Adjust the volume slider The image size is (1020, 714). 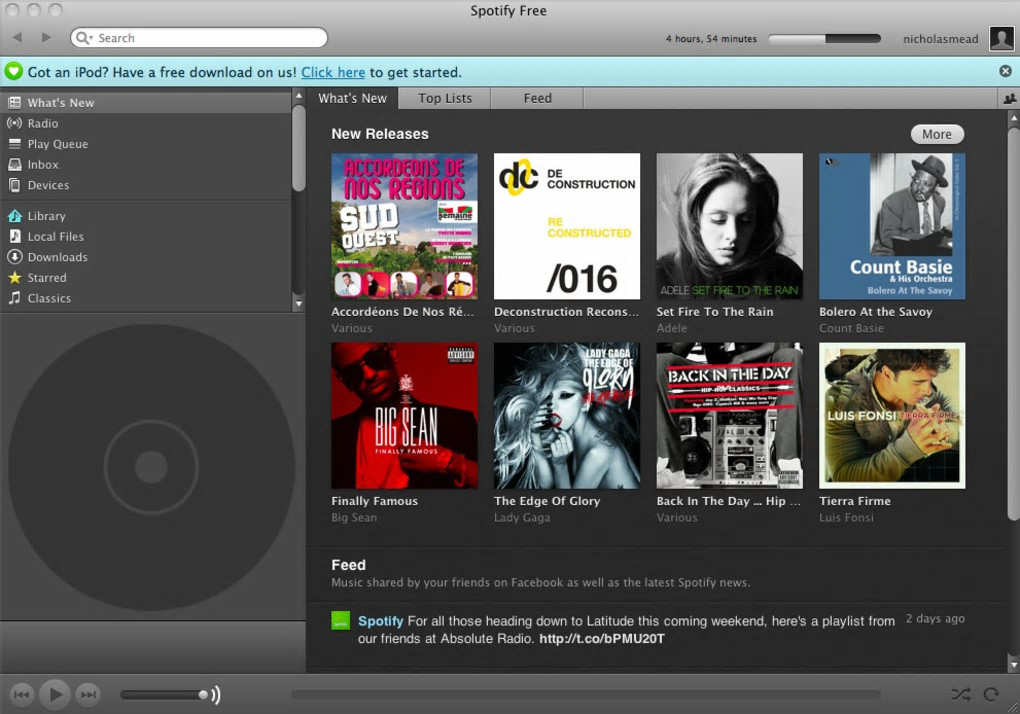coord(165,694)
